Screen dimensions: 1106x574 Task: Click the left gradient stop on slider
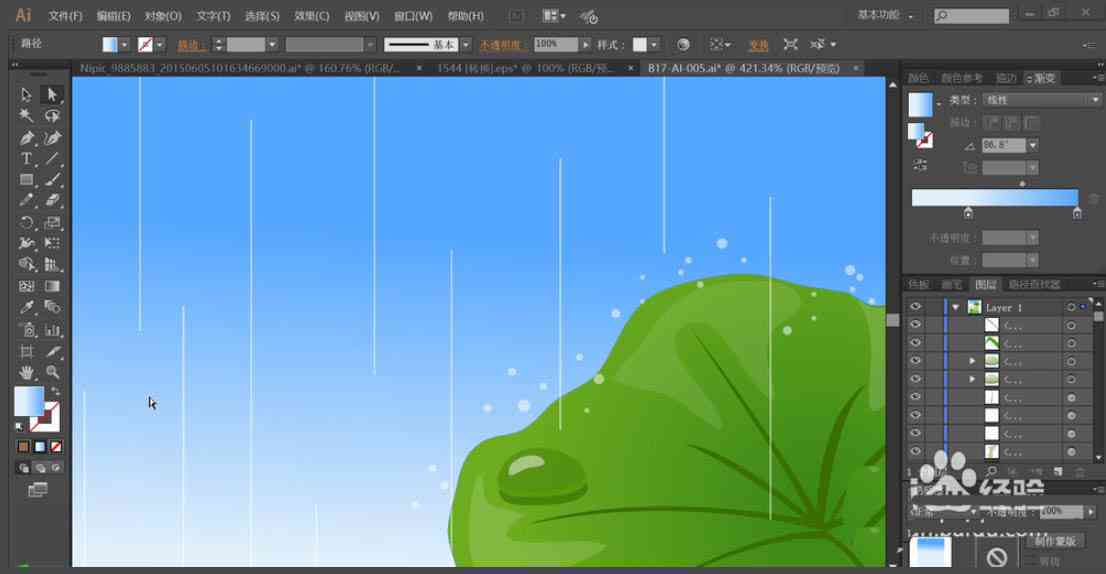point(968,213)
